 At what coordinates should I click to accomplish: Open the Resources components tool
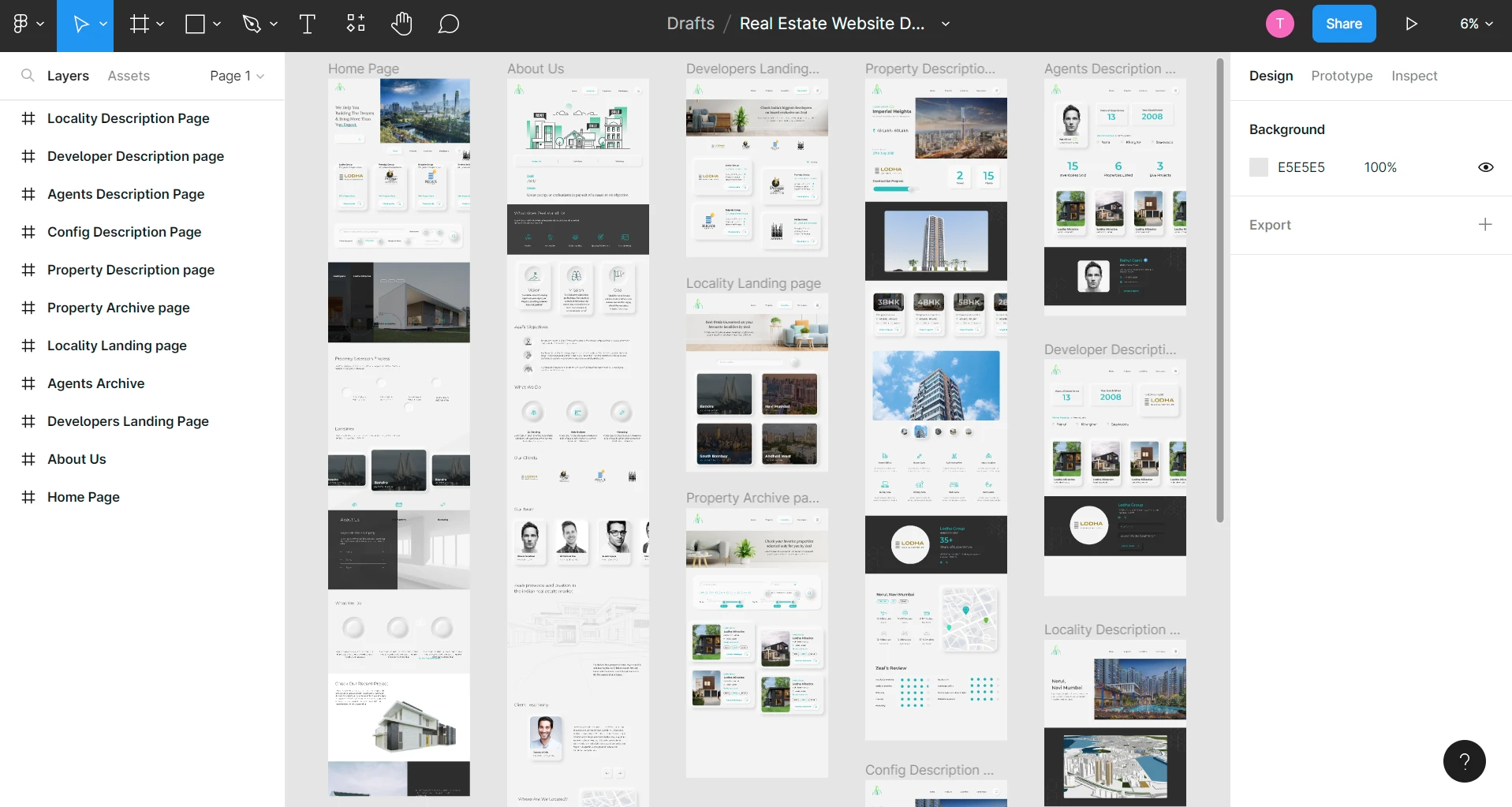pos(356,24)
